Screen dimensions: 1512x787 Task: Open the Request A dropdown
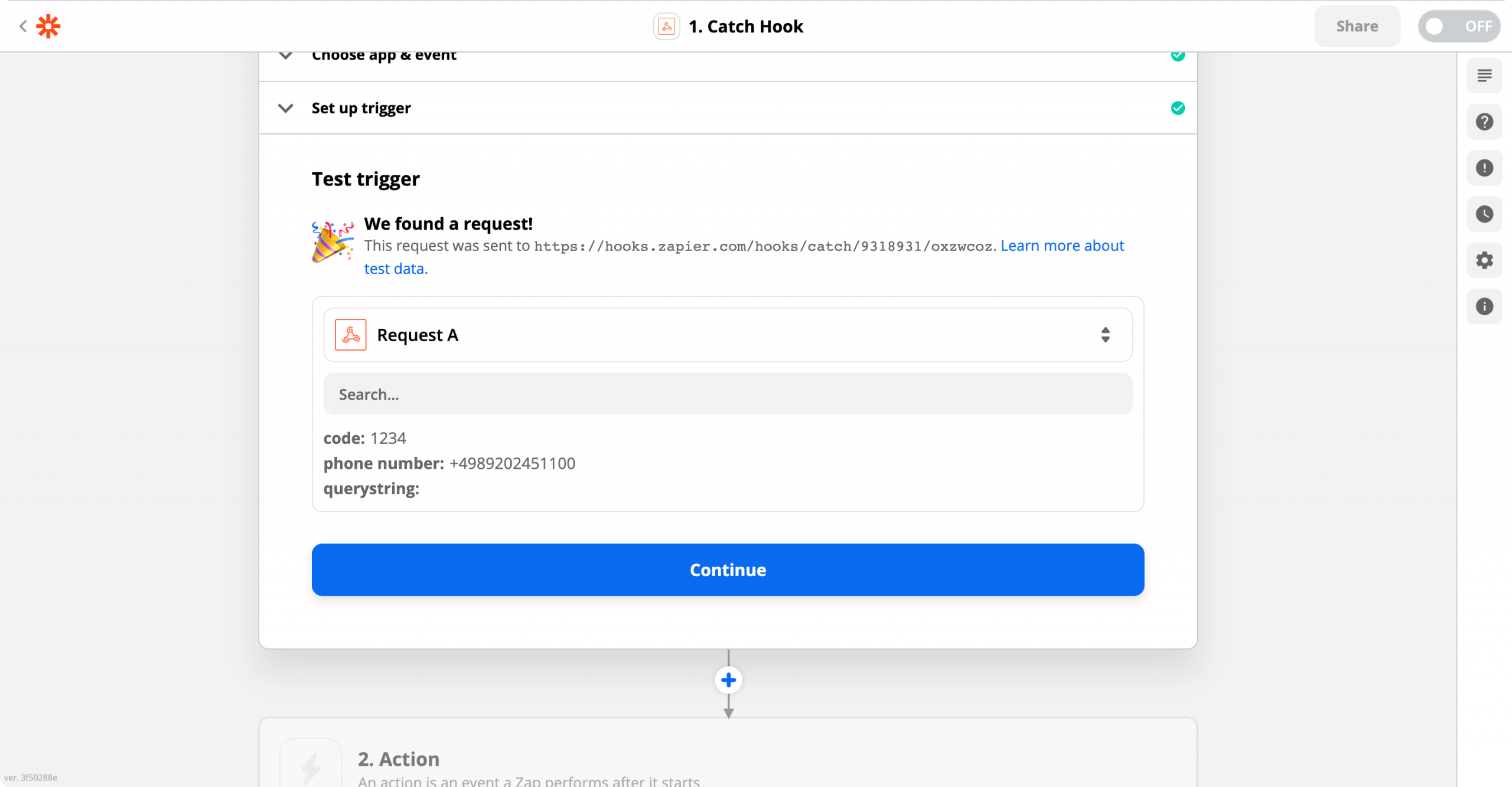[x=728, y=335]
